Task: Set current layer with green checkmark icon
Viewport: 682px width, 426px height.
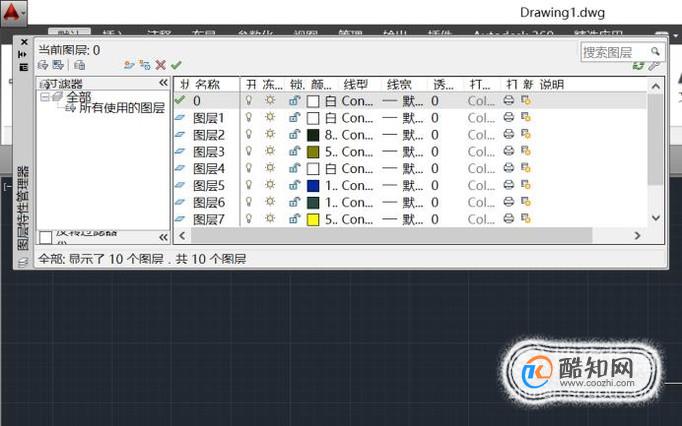Action: coord(176,65)
